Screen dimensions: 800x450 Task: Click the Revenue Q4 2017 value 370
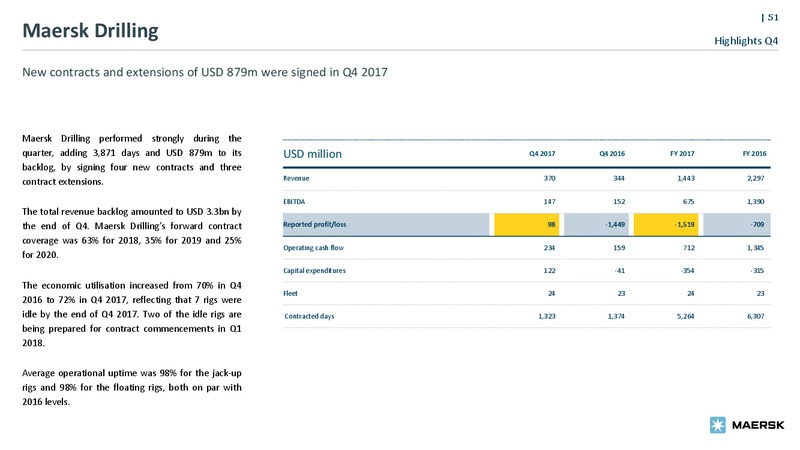pyautogui.click(x=549, y=179)
